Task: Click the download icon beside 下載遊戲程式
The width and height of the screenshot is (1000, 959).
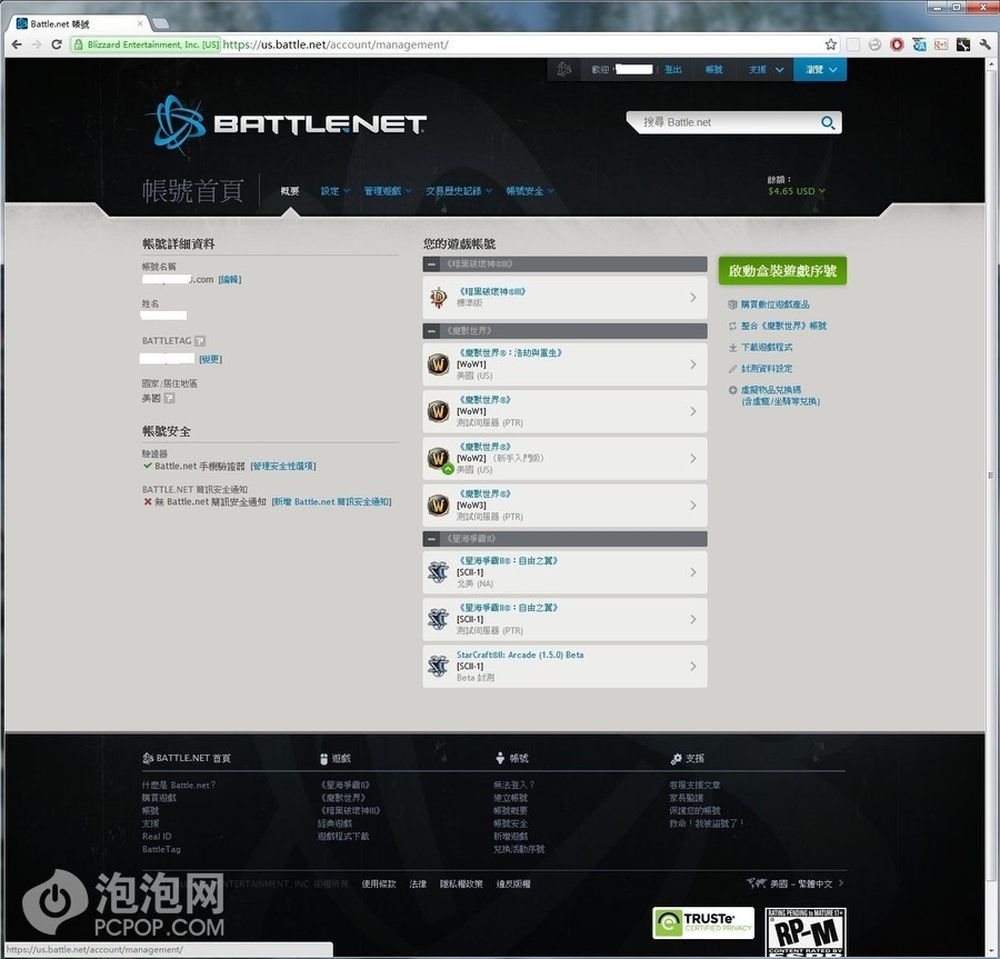Action: point(733,348)
